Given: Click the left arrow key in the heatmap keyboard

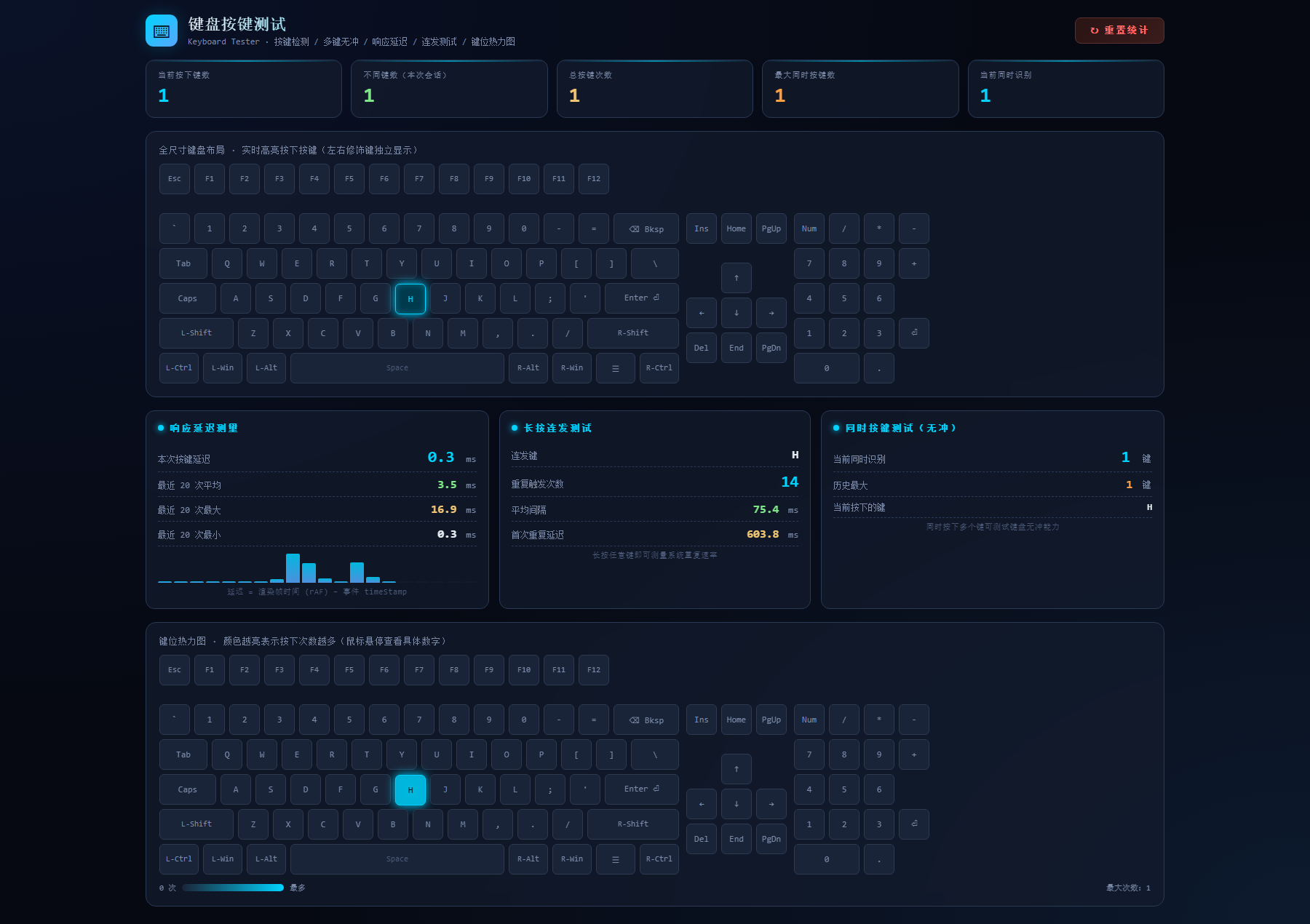Looking at the screenshot, I should pos(702,804).
